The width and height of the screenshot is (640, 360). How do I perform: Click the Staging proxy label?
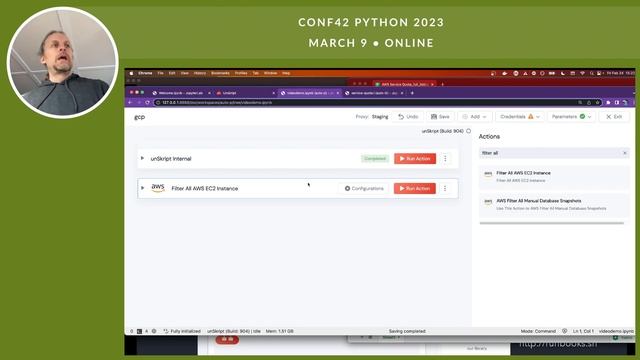tap(380, 117)
